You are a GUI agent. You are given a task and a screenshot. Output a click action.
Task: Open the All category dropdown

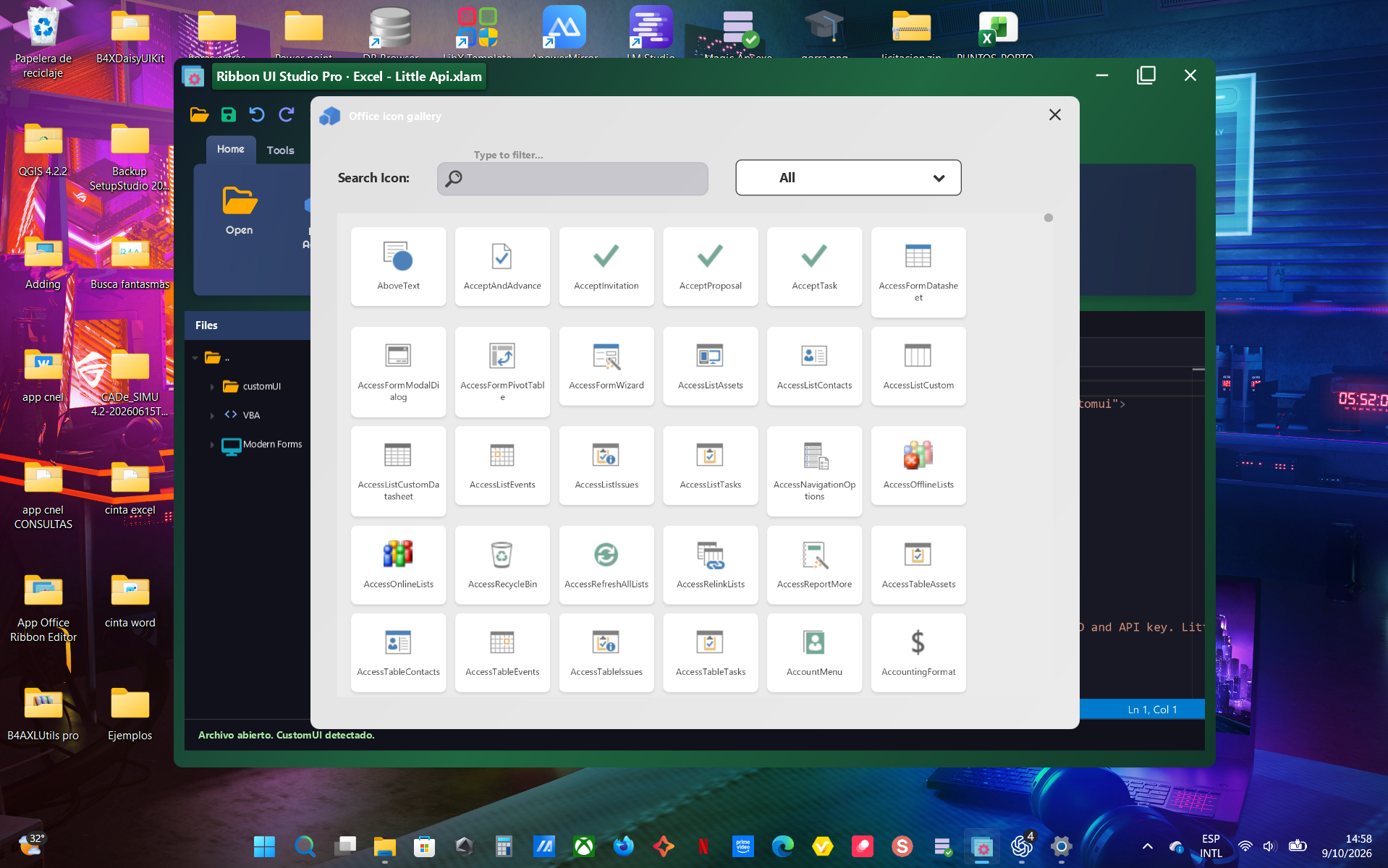pyautogui.click(x=848, y=177)
